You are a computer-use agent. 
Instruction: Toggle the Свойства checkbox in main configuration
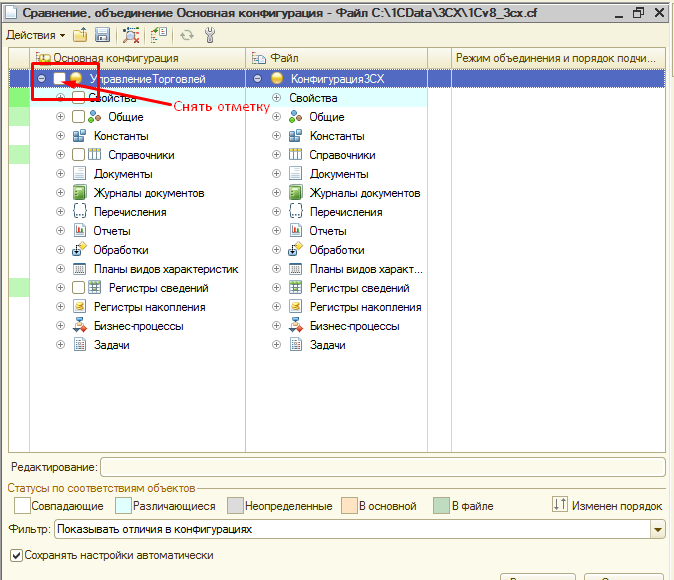tap(78, 98)
